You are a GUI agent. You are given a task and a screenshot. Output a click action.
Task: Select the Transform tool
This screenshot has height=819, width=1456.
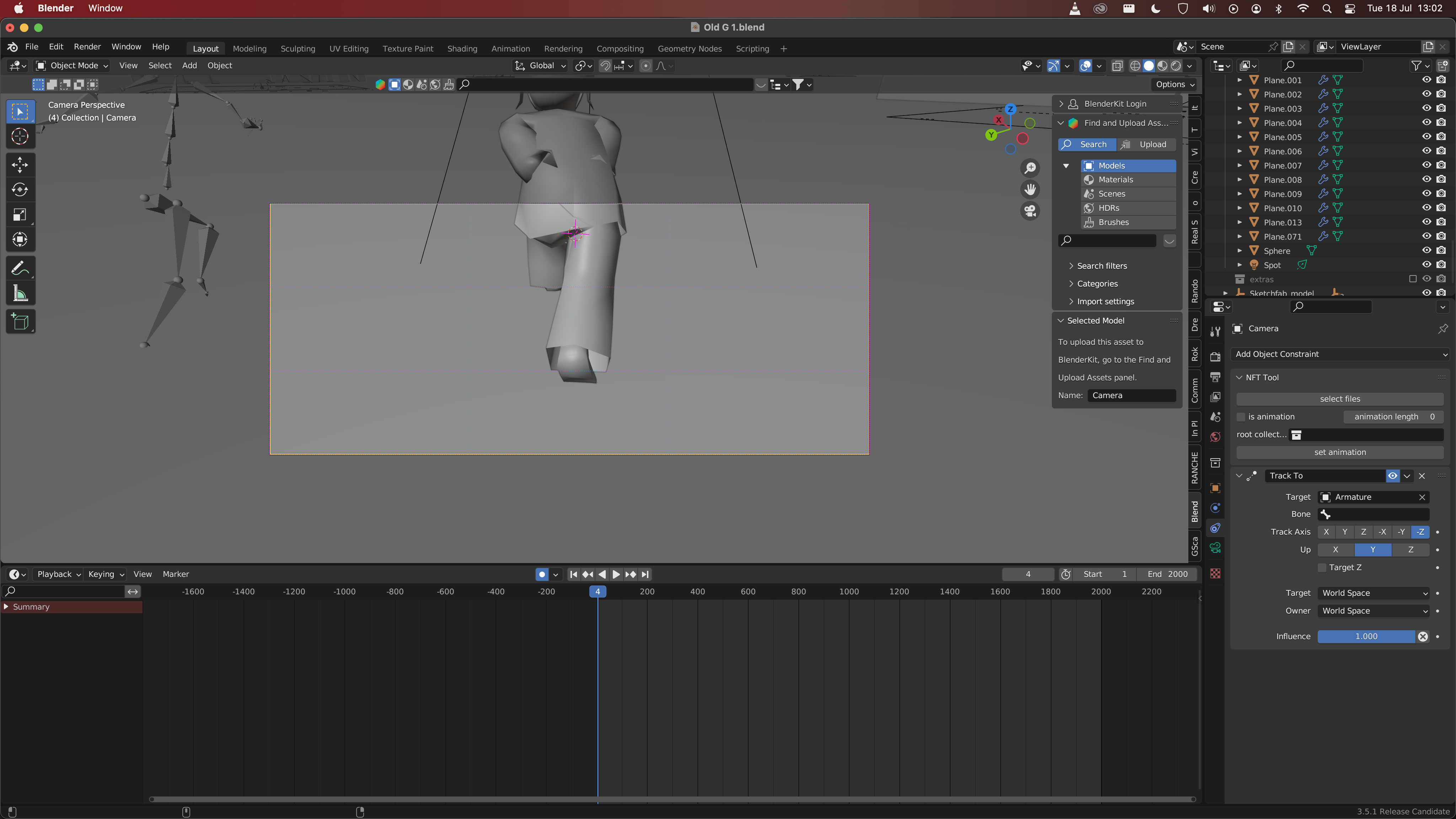pyautogui.click(x=20, y=239)
